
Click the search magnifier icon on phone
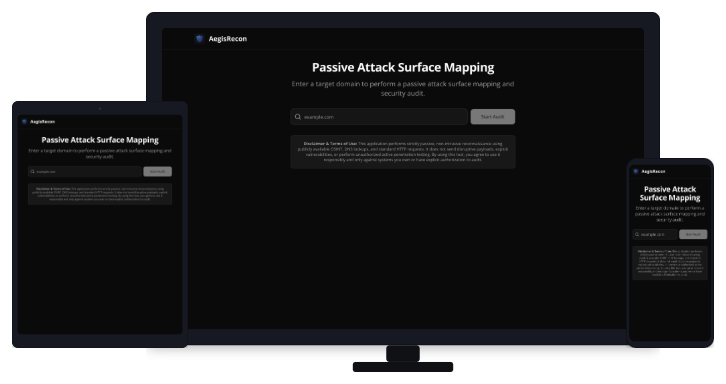pyautogui.click(x=637, y=234)
